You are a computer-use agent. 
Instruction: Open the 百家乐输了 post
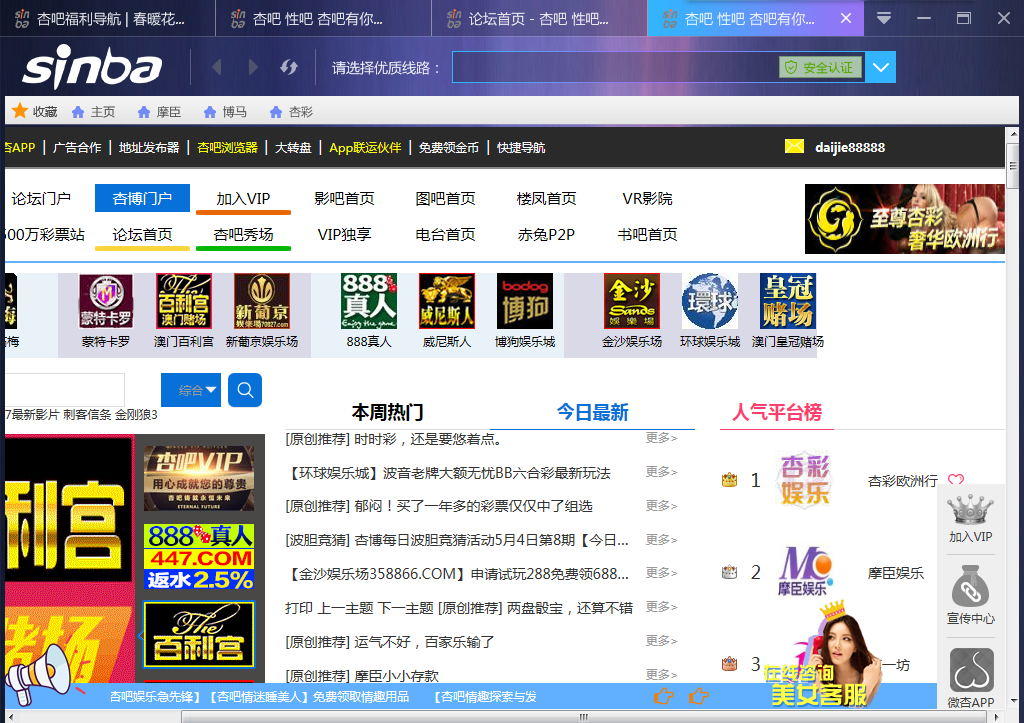(390, 642)
